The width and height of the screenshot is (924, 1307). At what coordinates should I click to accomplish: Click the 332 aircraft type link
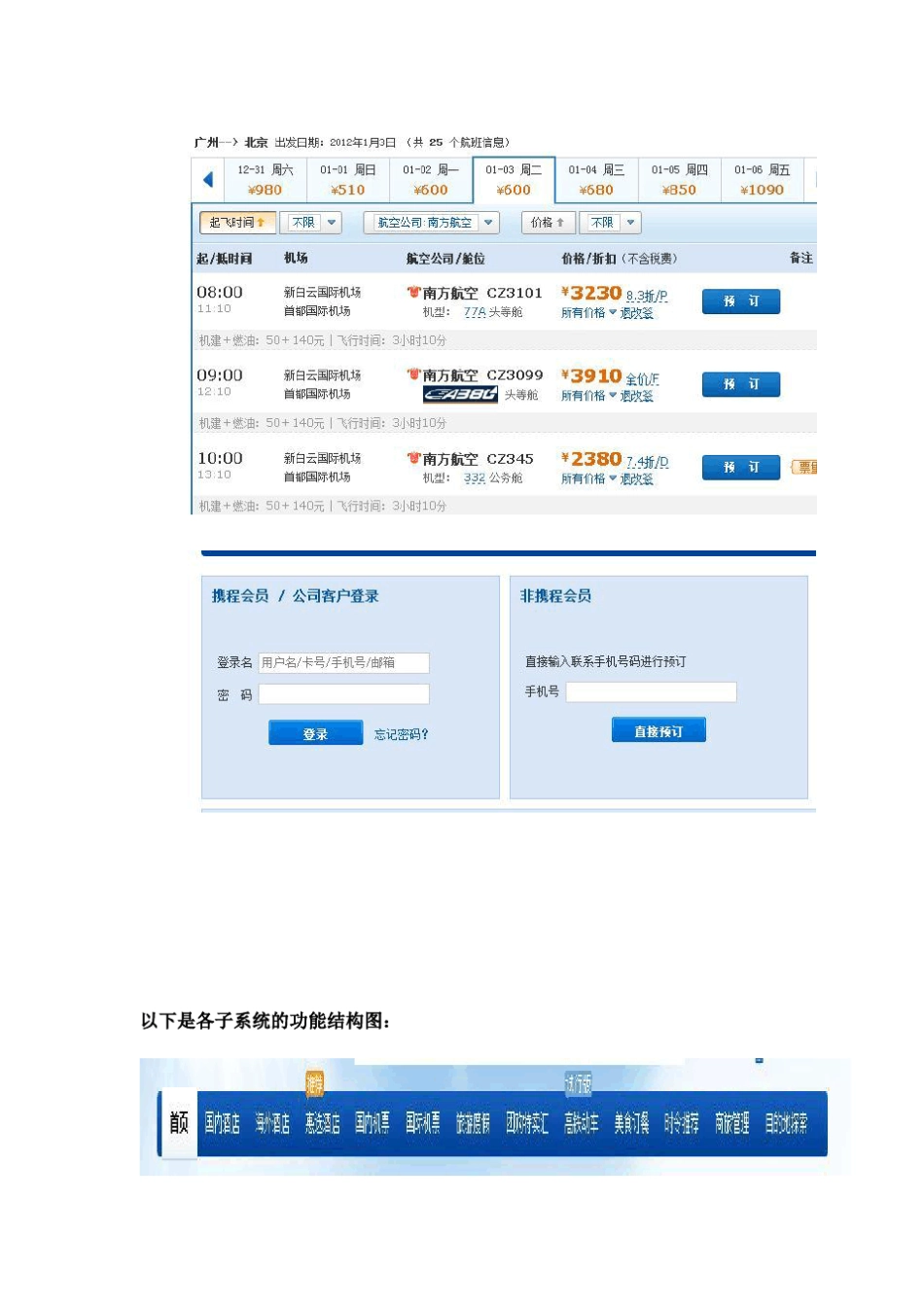click(x=475, y=478)
